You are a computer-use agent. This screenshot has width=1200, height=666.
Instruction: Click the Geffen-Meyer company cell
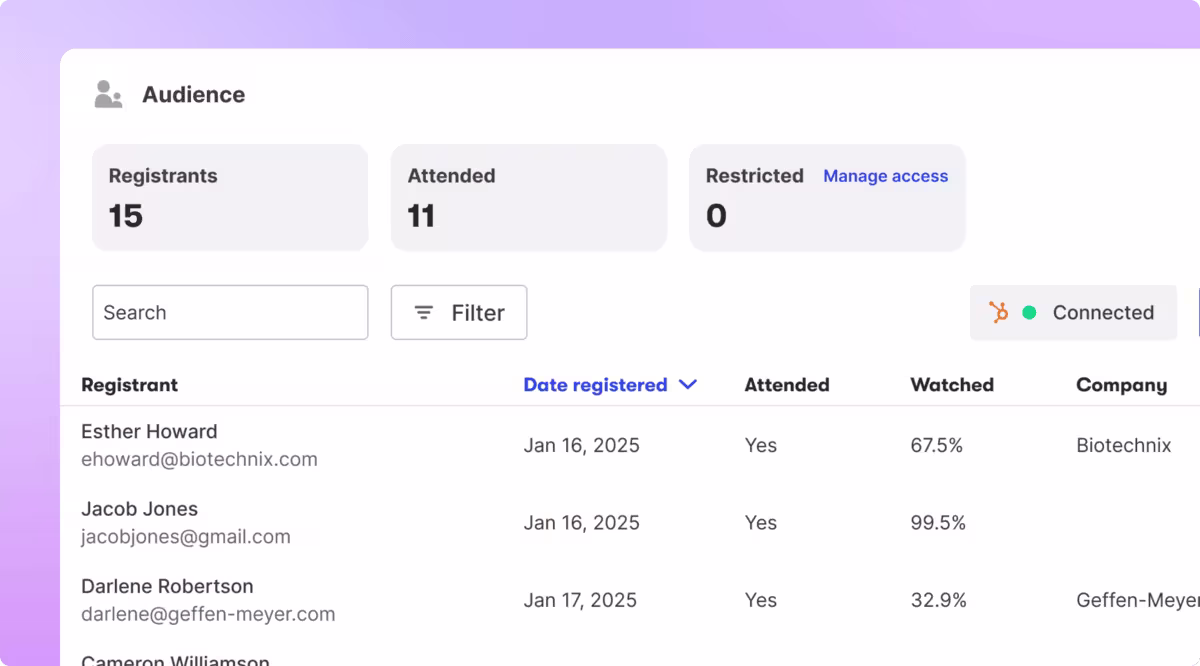point(1138,600)
